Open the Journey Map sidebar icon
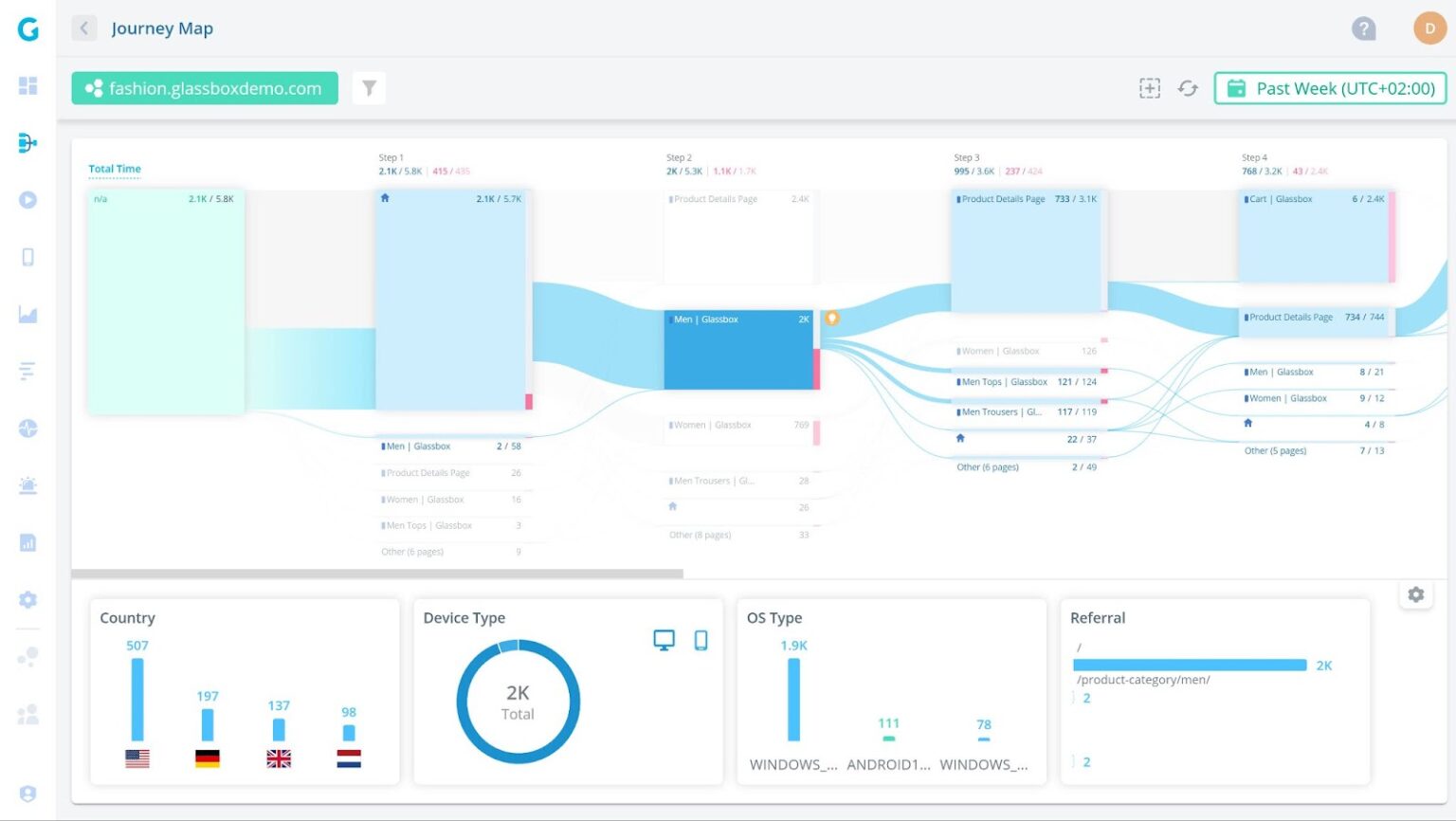Screen dimensions: 1456x821 pyautogui.click(x=28, y=142)
